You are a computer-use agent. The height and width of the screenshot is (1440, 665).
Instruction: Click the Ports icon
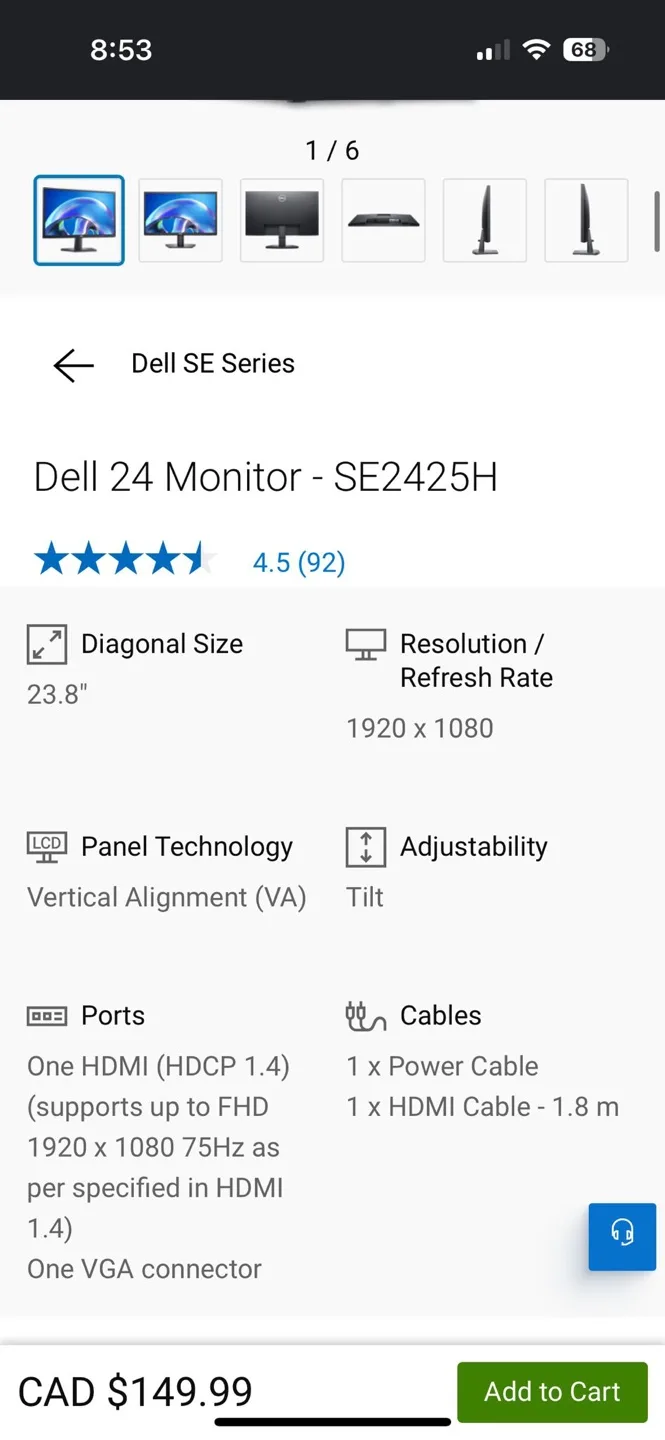click(x=46, y=1015)
